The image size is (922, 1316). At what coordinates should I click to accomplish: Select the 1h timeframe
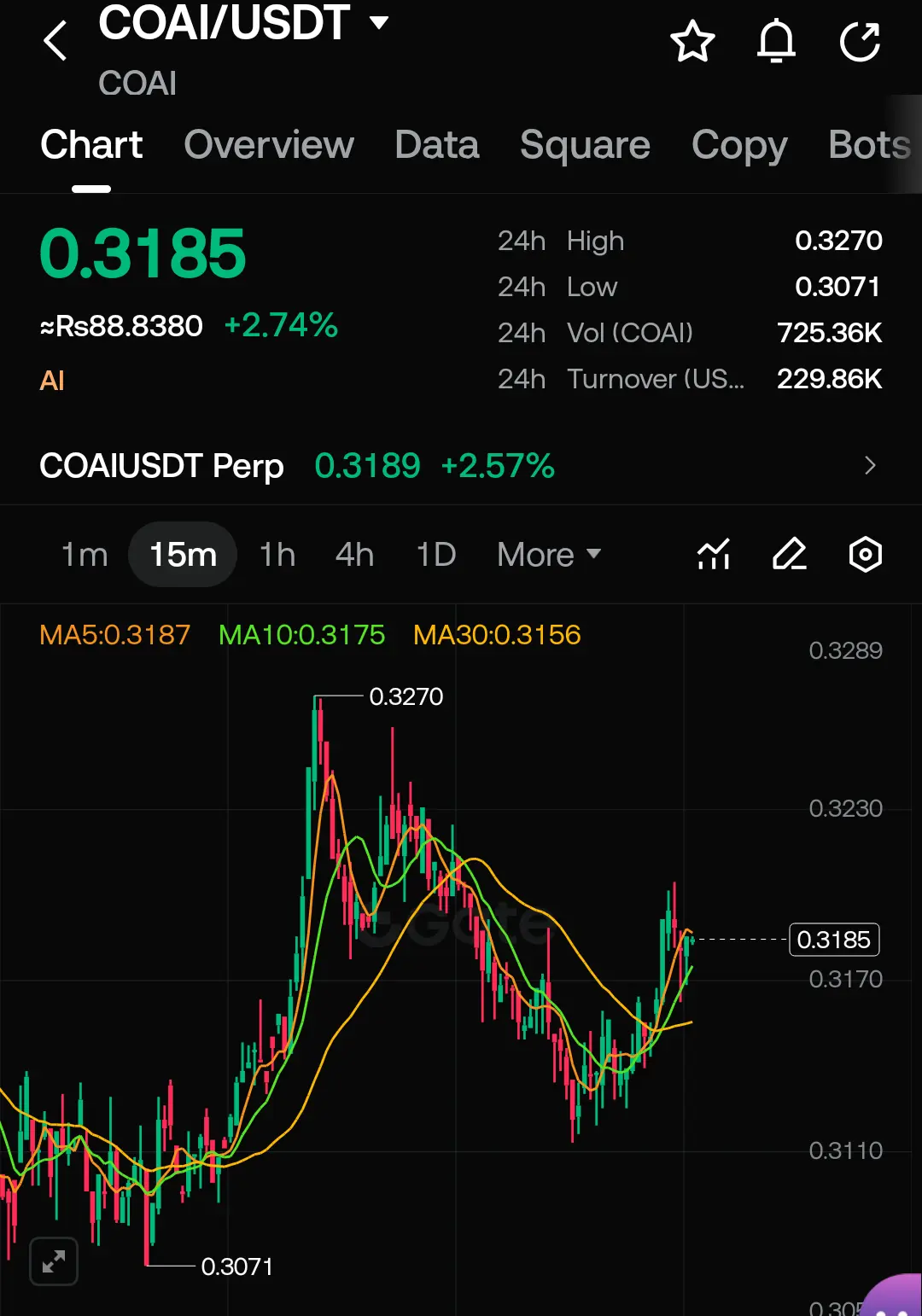pos(277,555)
